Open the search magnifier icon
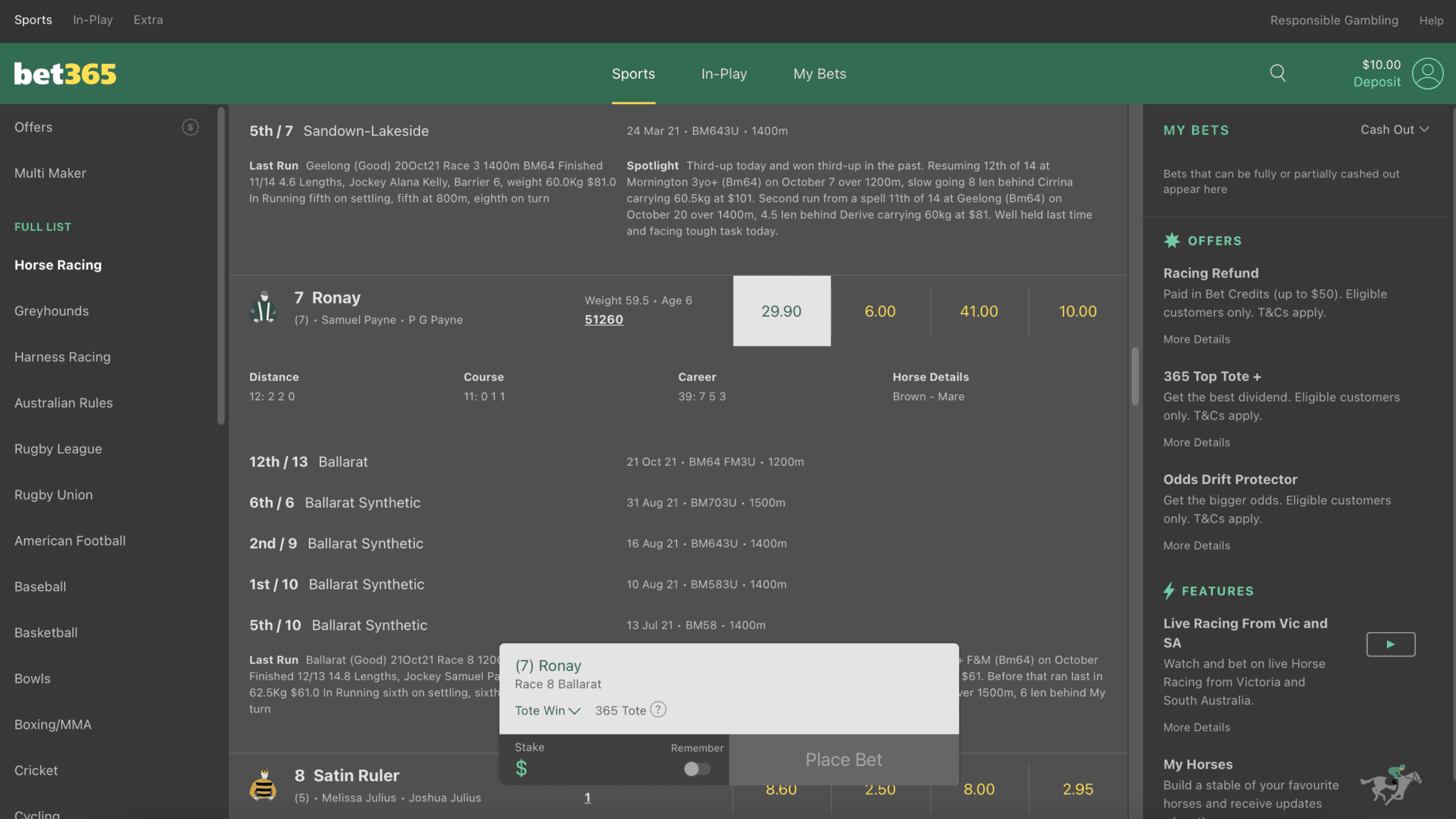Image resolution: width=1456 pixels, height=819 pixels. (1278, 73)
